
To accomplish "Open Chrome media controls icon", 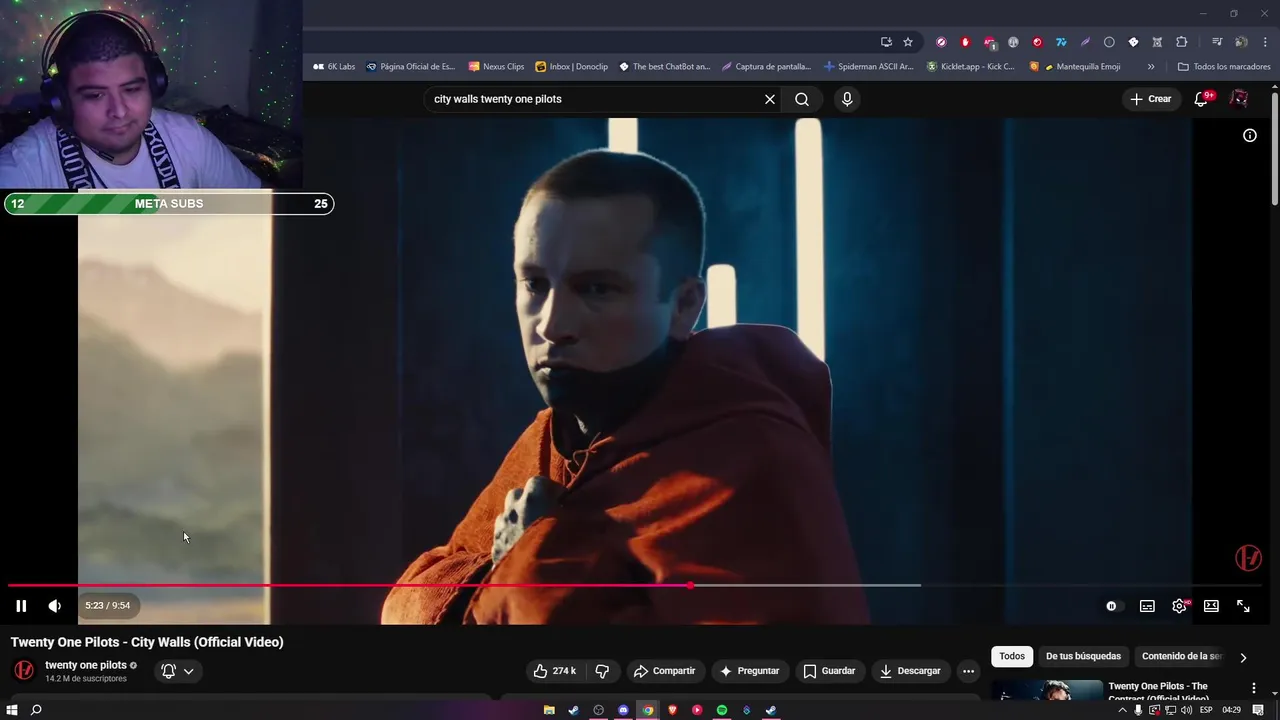I will point(1217,42).
